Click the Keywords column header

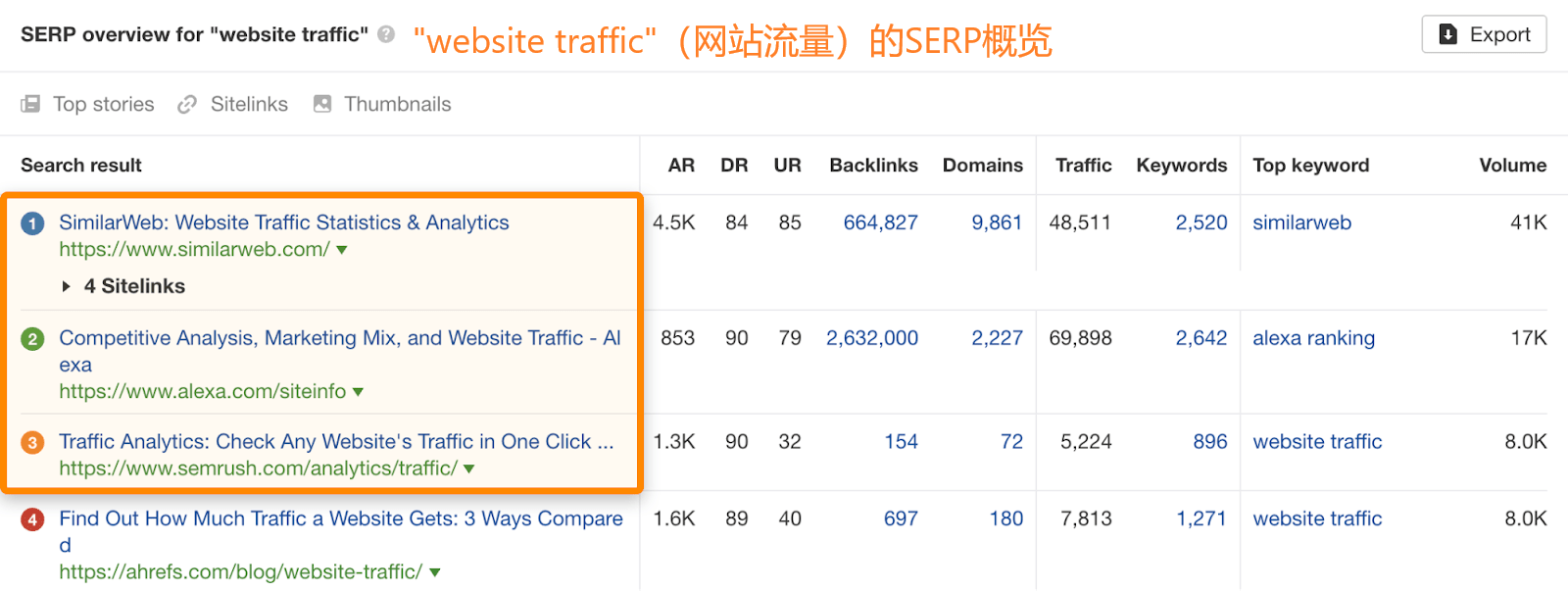(x=1181, y=166)
